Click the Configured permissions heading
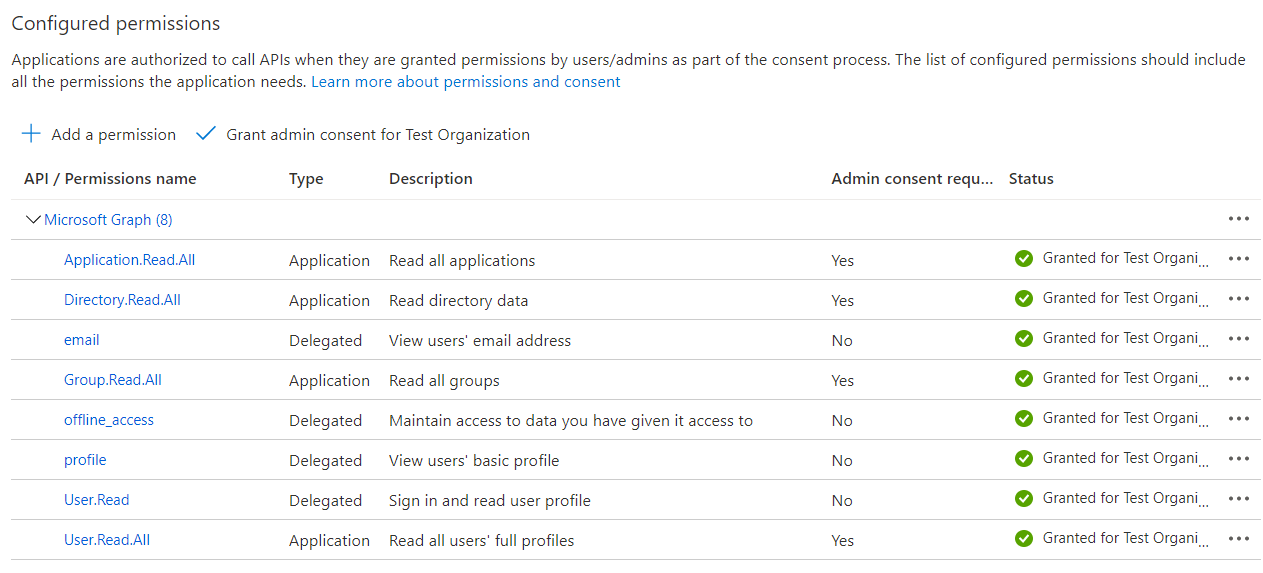Screen dimensions: 1263x573 tap(116, 23)
